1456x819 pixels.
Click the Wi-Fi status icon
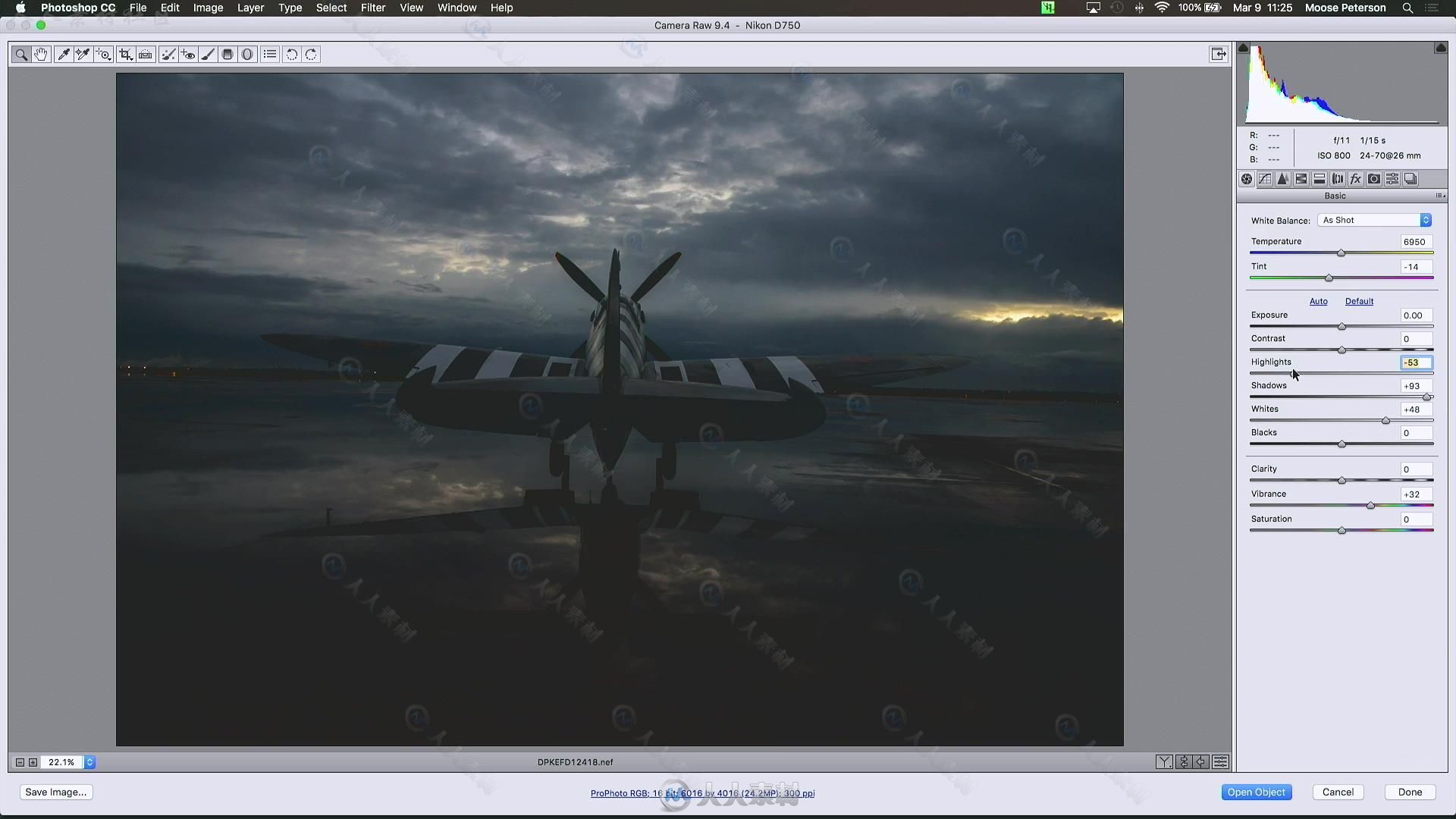click(1162, 8)
